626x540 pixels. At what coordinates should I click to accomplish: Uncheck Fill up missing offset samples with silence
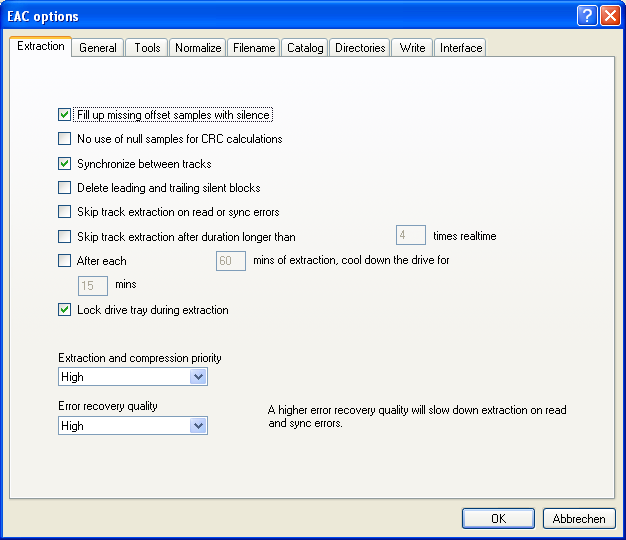(65, 115)
